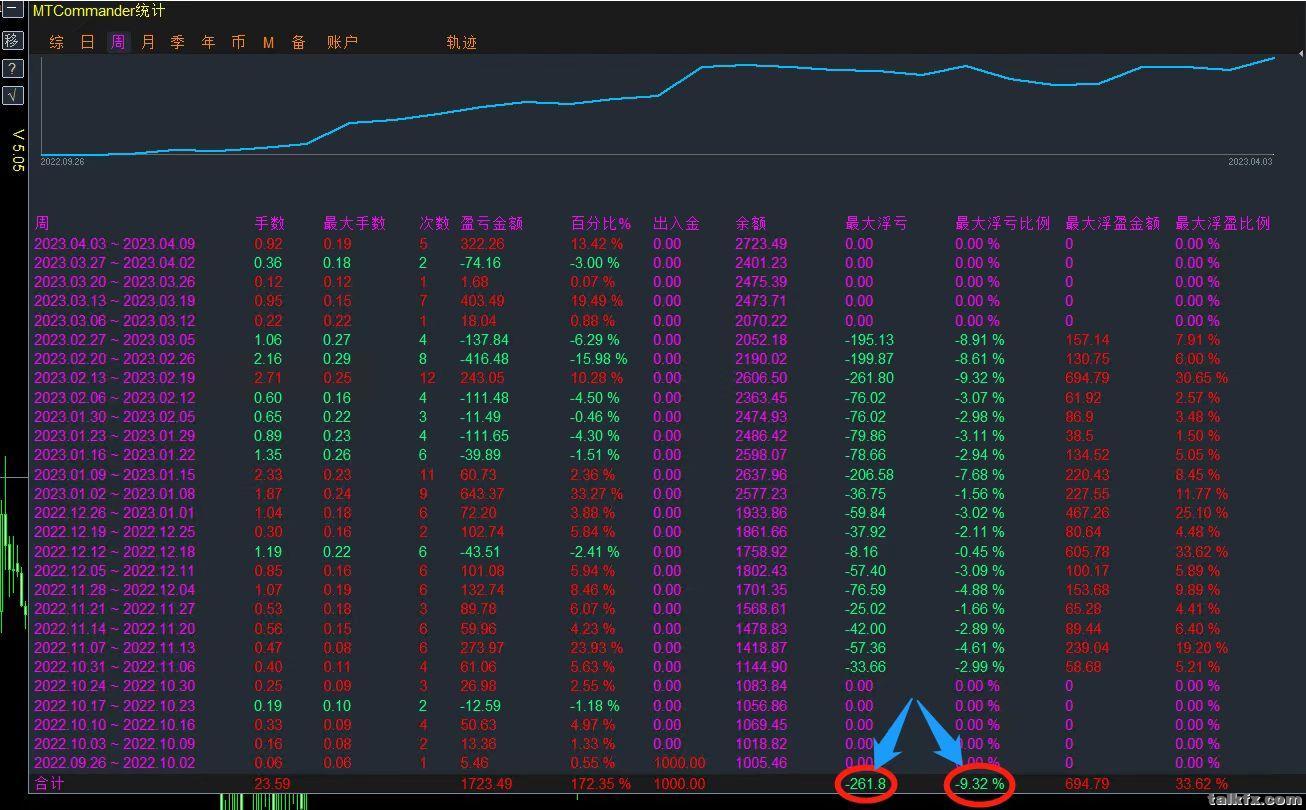The height and width of the screenshot is (810, 1306).
Task: Select week row 2023.04.03 ~ 2023.04.09
Action: click(115, 243)
